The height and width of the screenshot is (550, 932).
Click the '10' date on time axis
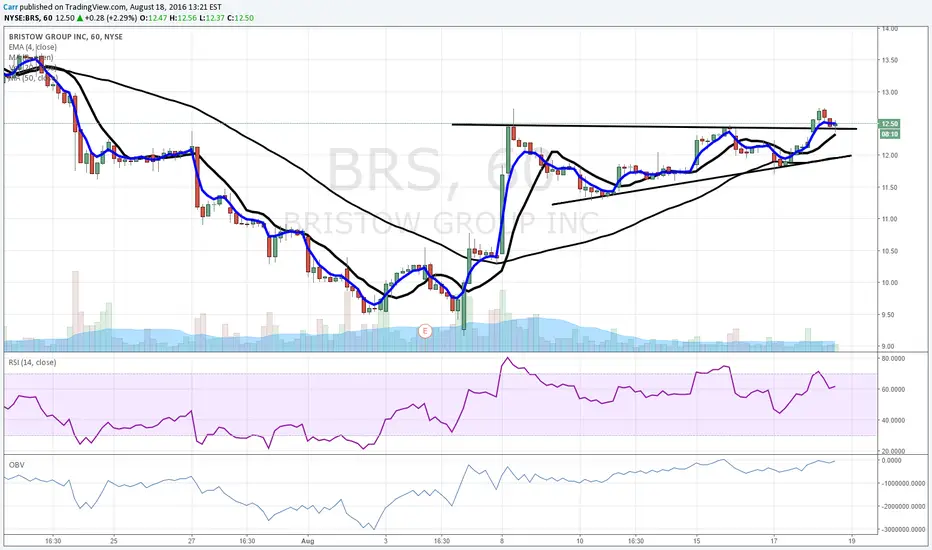pos(580,541)
